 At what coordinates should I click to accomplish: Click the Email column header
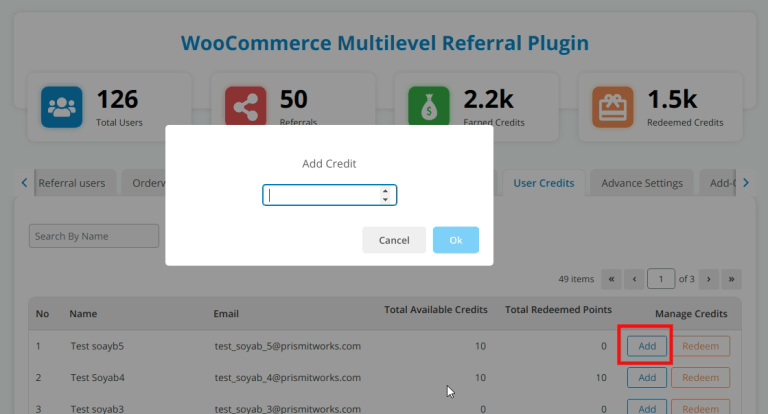coord(226,314)
